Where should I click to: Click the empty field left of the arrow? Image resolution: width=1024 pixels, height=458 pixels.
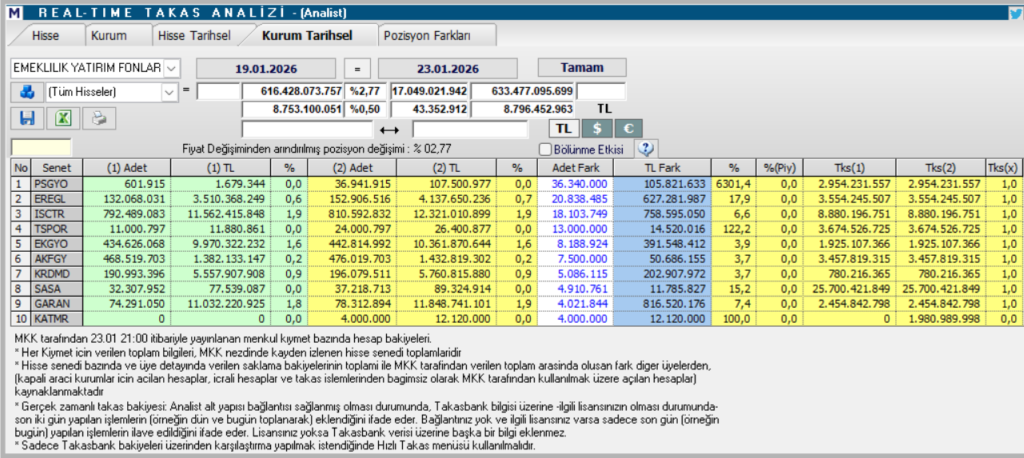click(x=307, y=129)
